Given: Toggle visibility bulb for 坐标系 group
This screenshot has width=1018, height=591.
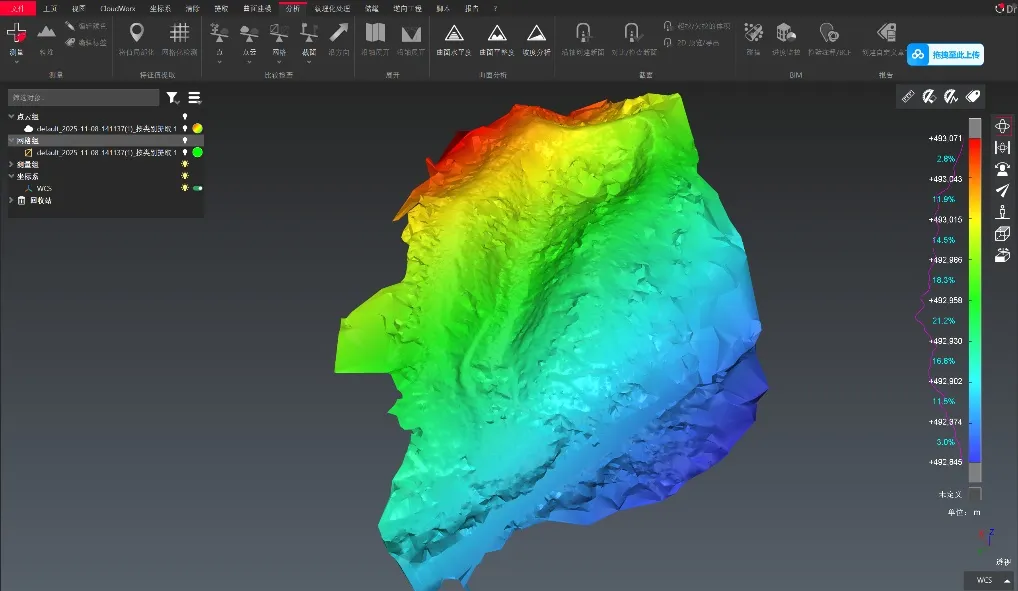Looking at the screenshot, I should (185, 176).
